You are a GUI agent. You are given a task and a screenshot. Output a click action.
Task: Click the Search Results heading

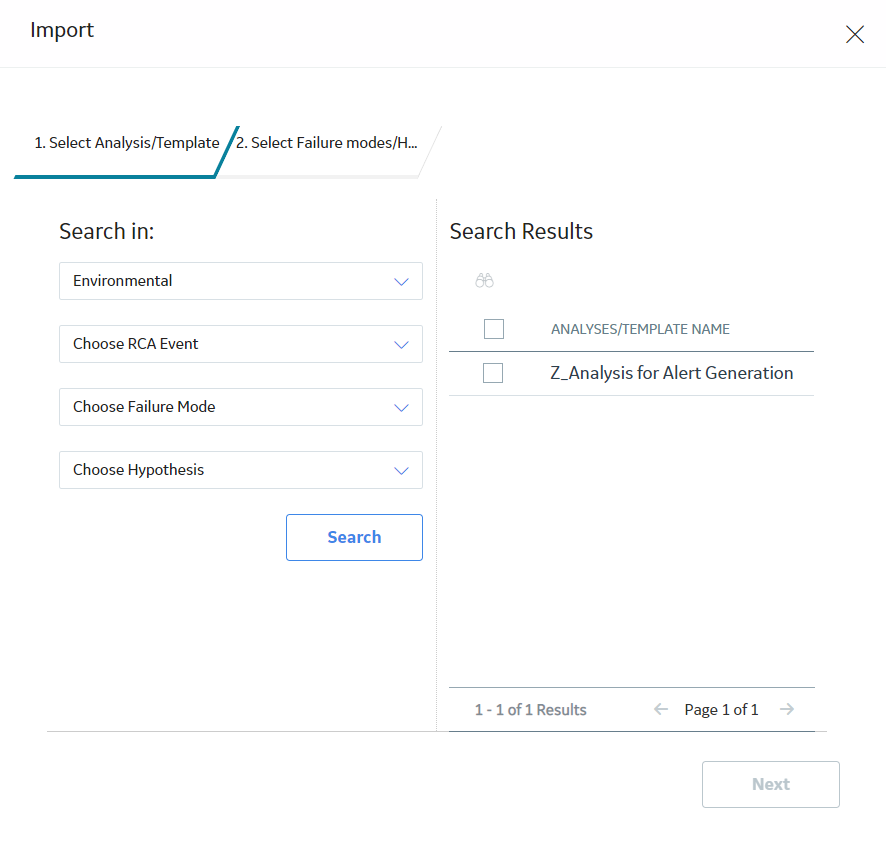click(521, 232)
